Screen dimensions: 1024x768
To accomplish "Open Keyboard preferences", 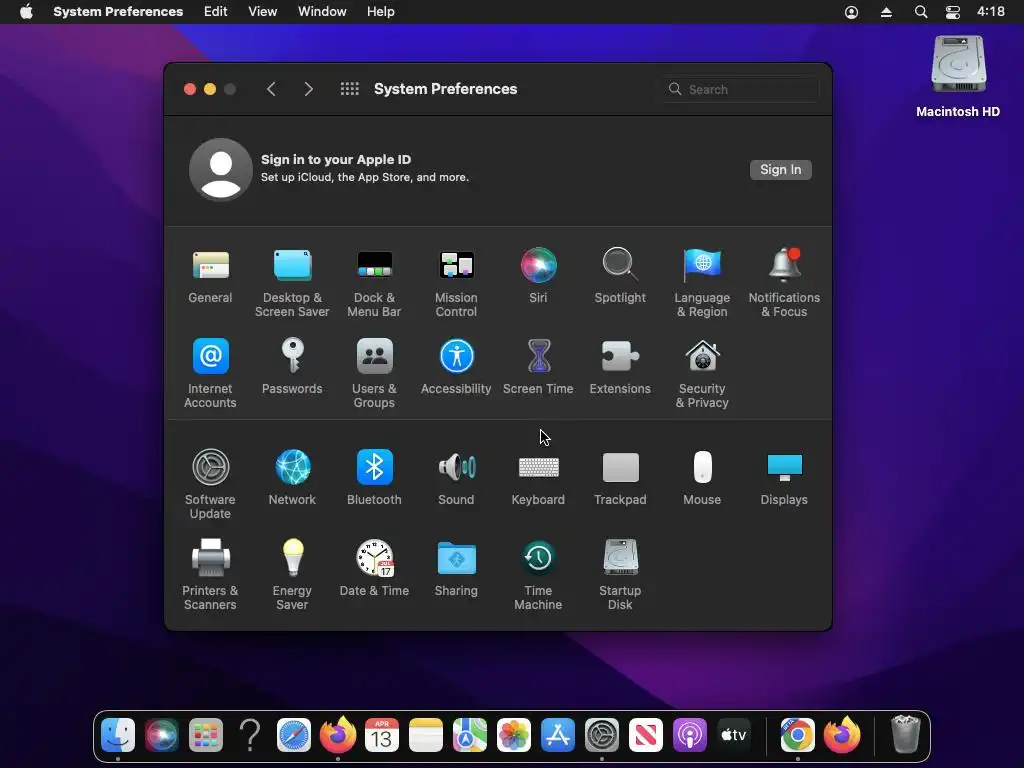I will (x=538, y=467).
